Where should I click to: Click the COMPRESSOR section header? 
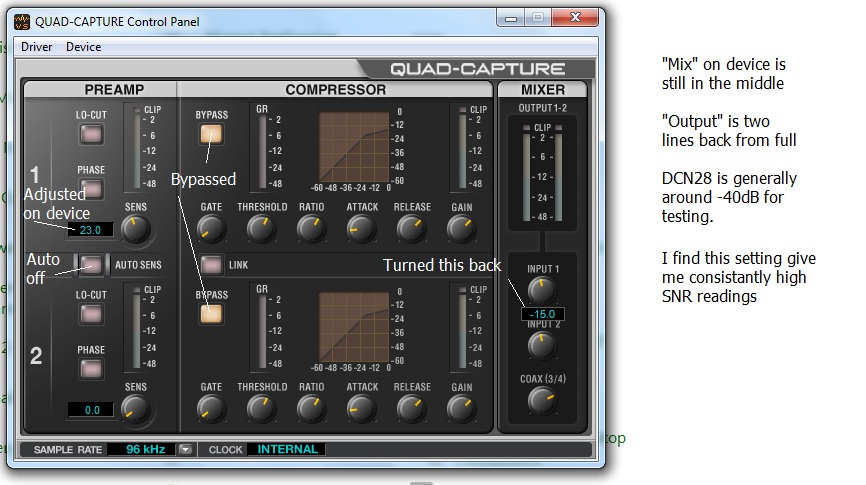pos(335,89)
